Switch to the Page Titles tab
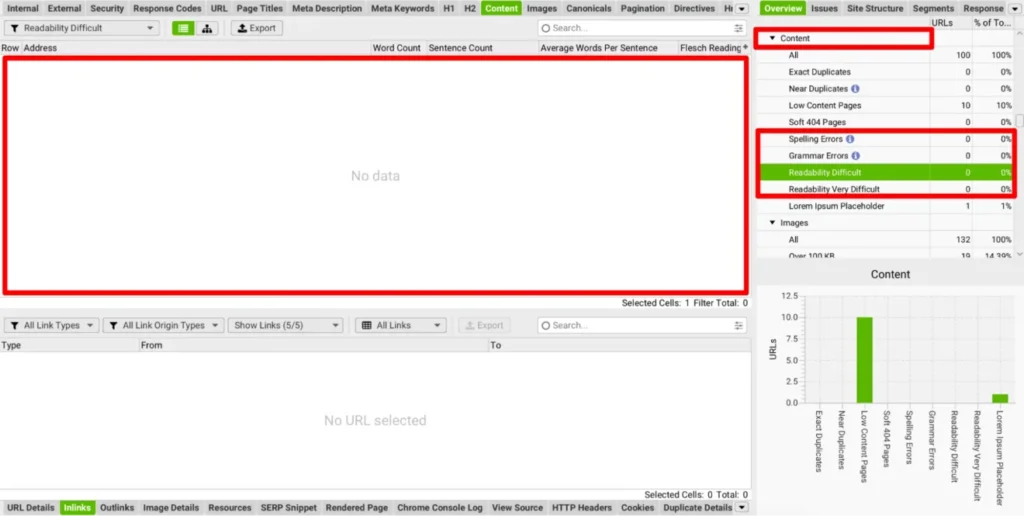Screen dimensions: 1024x516 259,8
